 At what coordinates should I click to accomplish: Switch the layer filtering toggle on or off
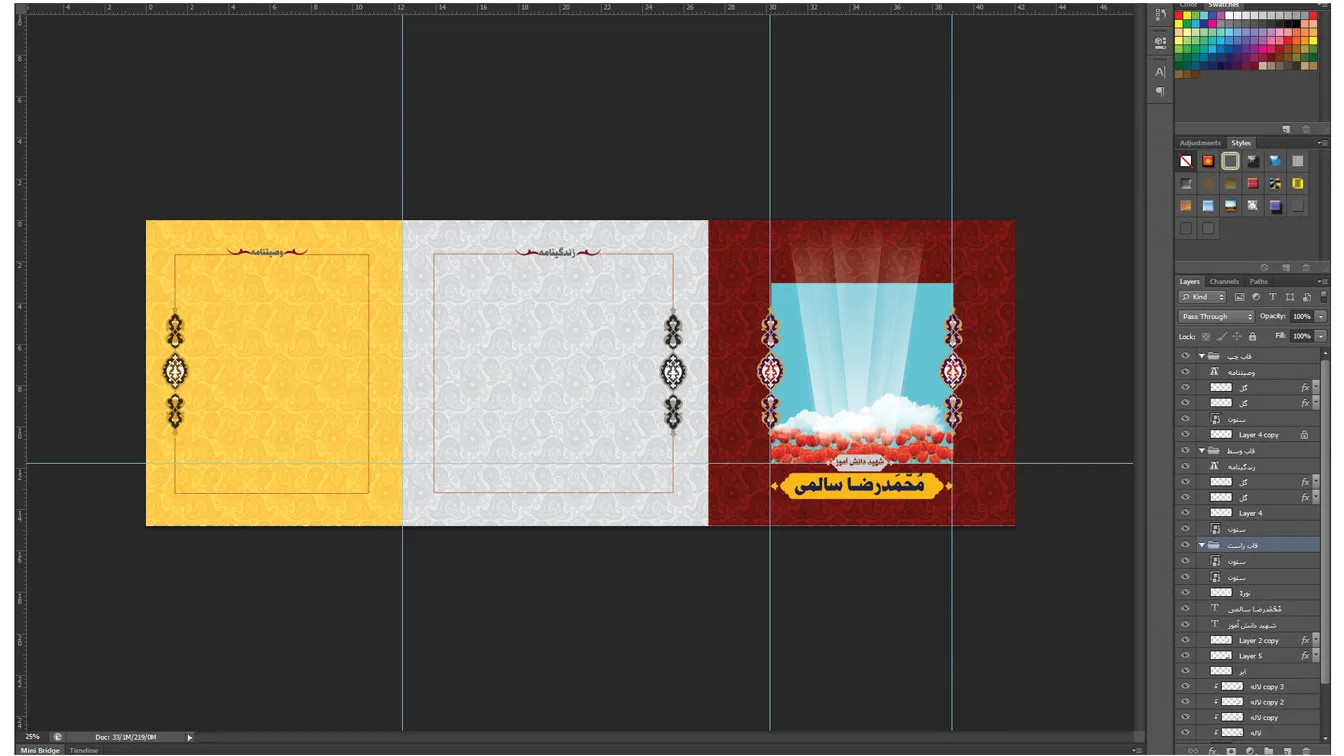click(1323, 297)
